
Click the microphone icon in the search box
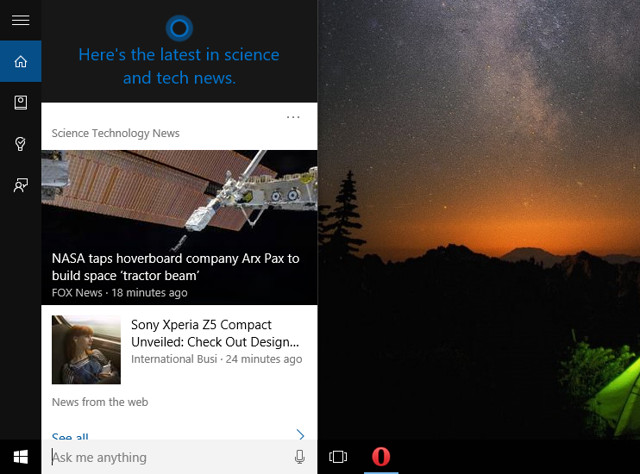(x=300, y=457)
